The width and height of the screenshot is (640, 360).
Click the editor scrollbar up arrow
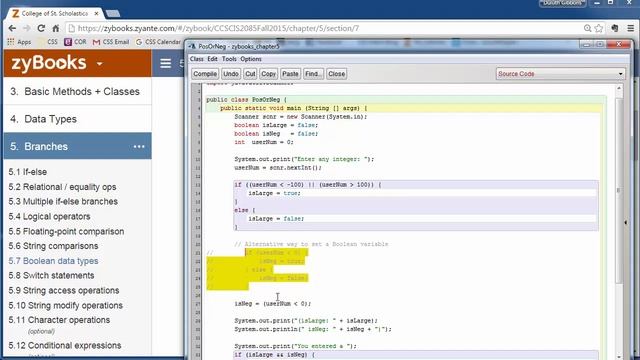pos(619,88)
